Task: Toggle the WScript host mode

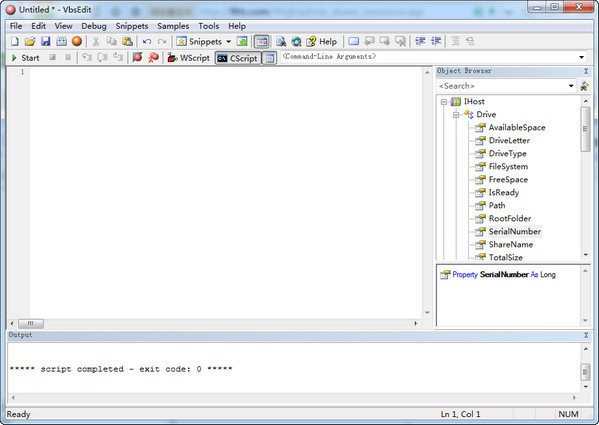Action: coord(189,58)
